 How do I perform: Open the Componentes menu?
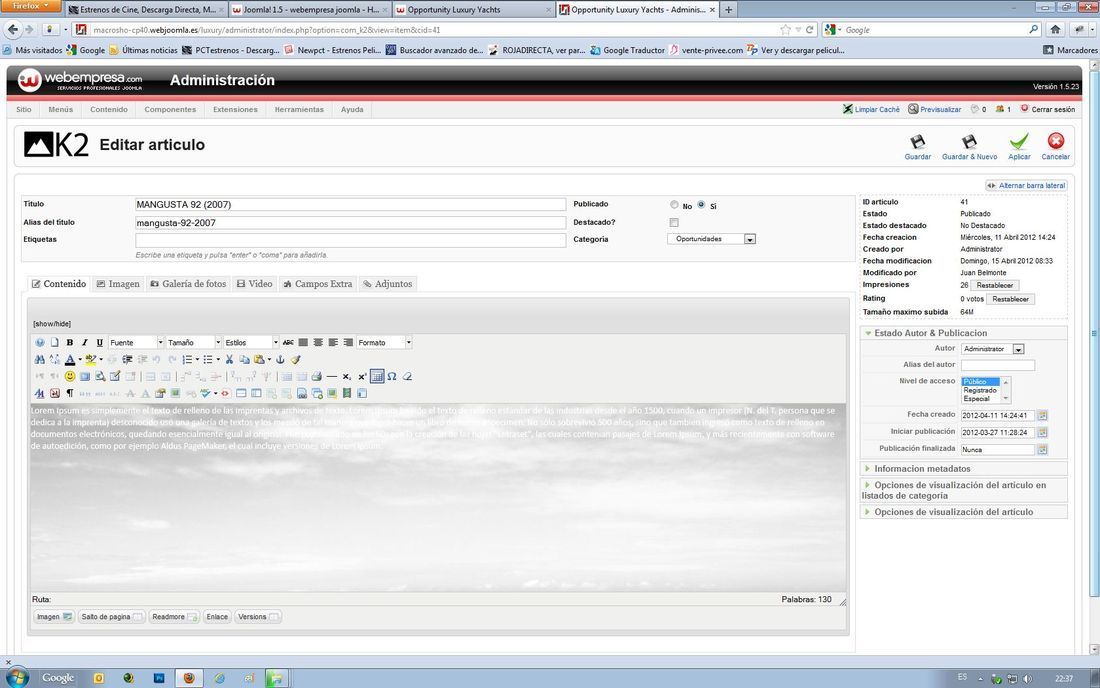170,109
